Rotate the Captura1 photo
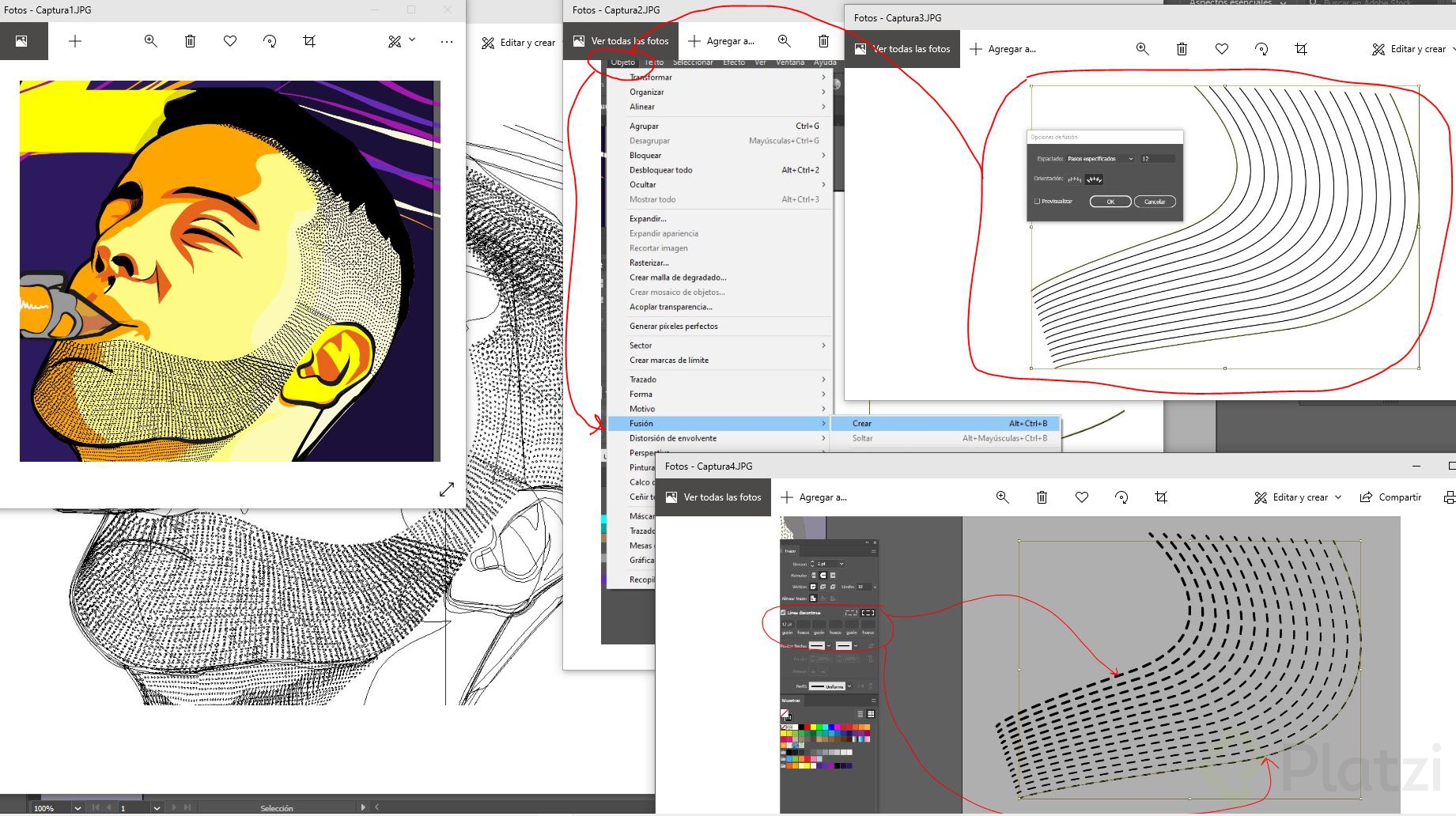Screen dimensions: 1456x816 pos(270,41)
